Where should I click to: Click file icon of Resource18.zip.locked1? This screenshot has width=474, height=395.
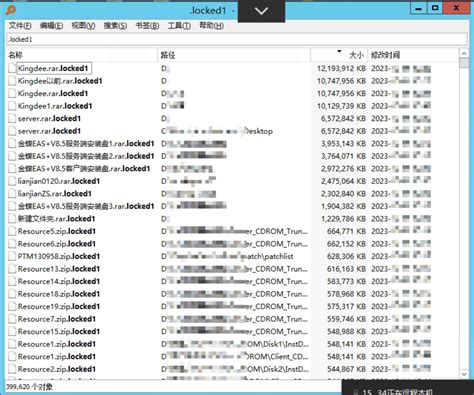[12, 294]
